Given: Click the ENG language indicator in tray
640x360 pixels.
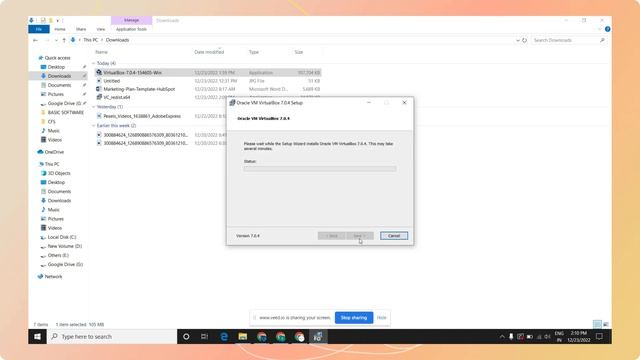Looking at the screenshot, I should pyautogui.click(x=559, y=336).
